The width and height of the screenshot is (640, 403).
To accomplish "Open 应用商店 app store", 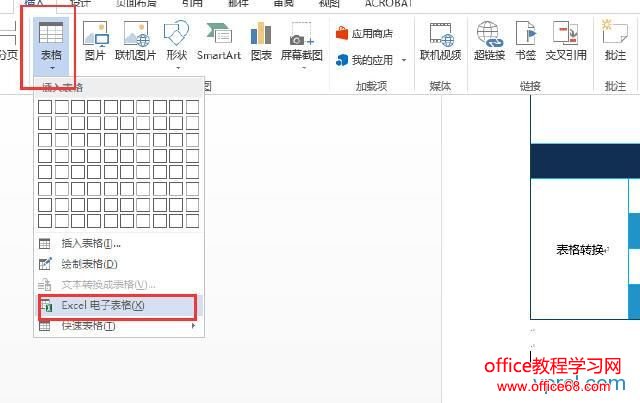I will click(364, 33).
